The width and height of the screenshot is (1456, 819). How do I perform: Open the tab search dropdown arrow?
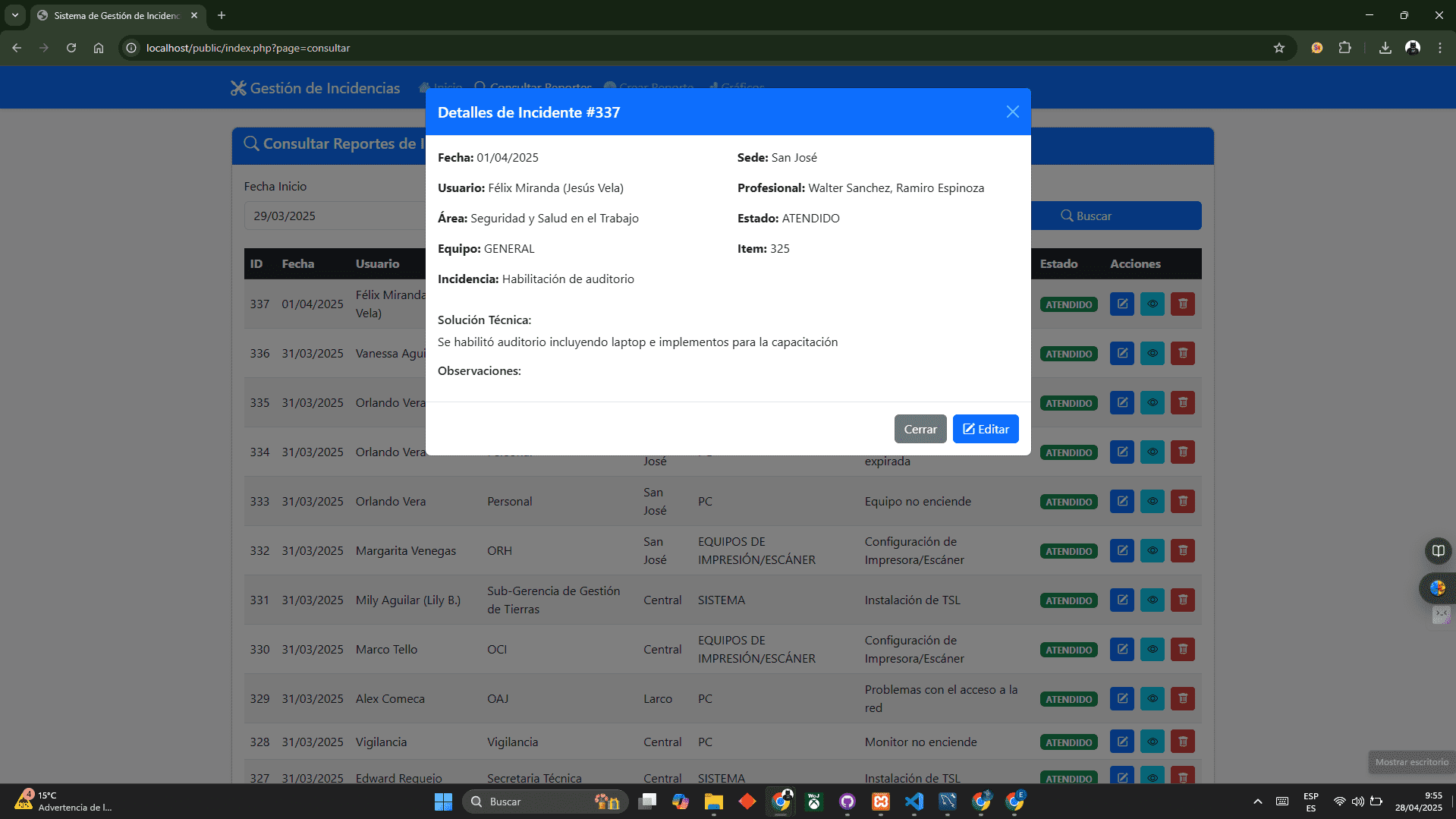pyautogui.click(x=14, y=15)
